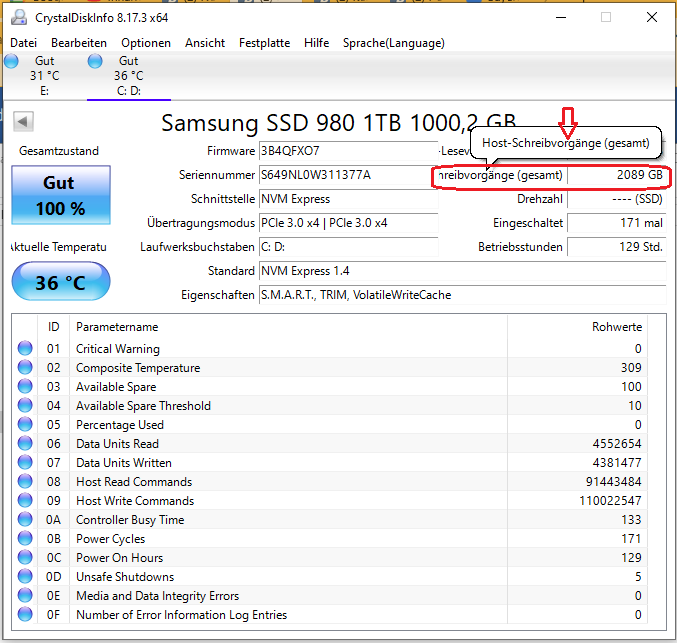Click the Gut 100 % health status button
This screenshot has width=677, height=643.
[61, 195]
